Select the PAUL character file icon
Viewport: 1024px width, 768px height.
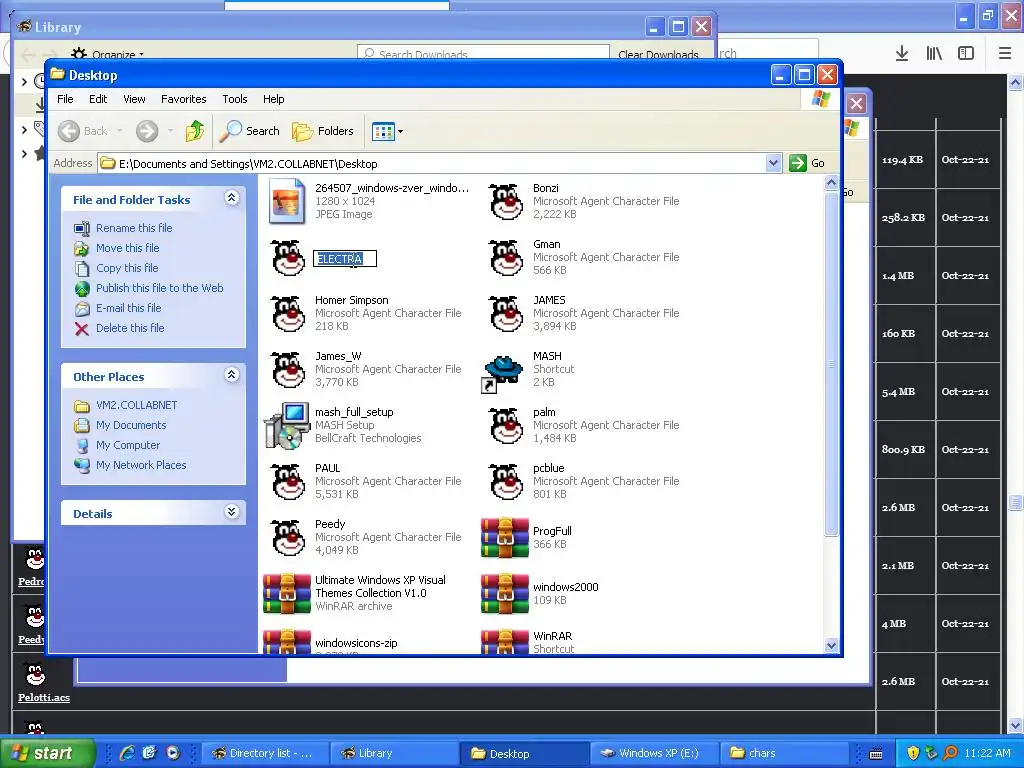click(287, 482)
